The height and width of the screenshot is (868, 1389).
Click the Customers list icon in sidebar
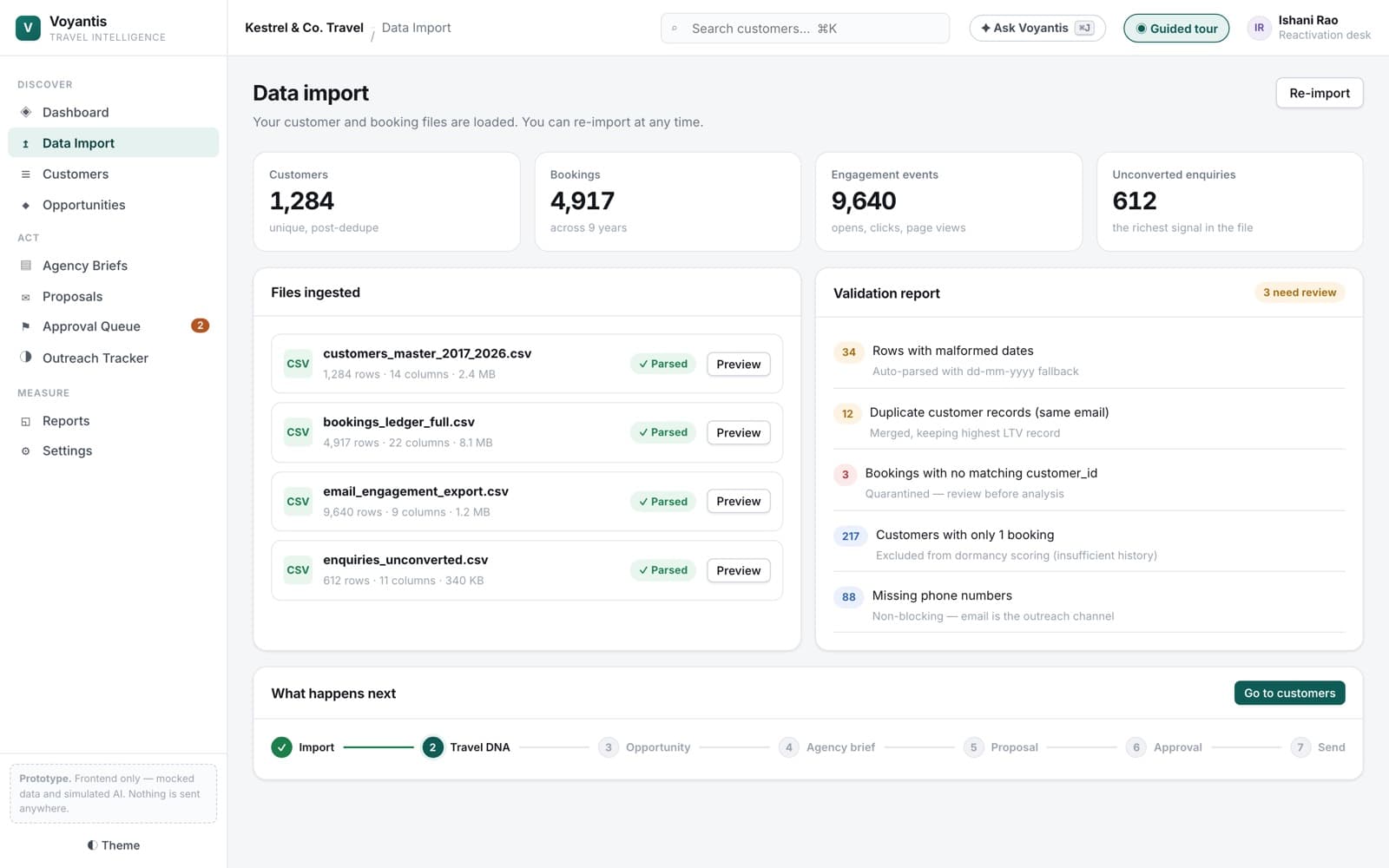26,174
